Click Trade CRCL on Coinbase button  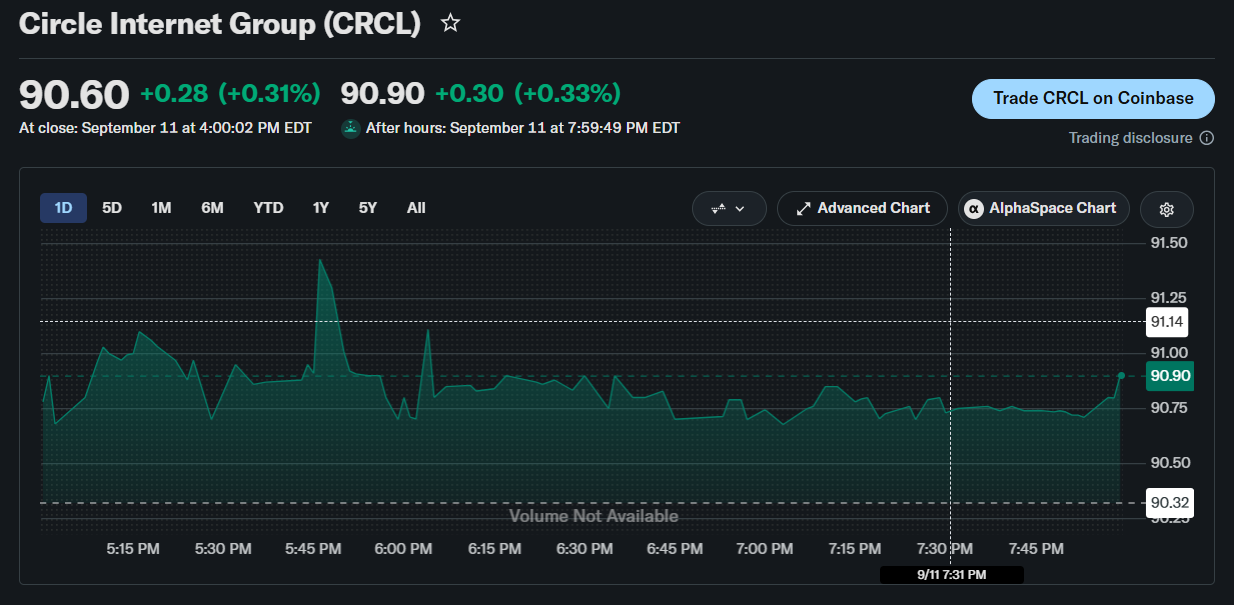pyautogui.click(x=1093, y=99)
